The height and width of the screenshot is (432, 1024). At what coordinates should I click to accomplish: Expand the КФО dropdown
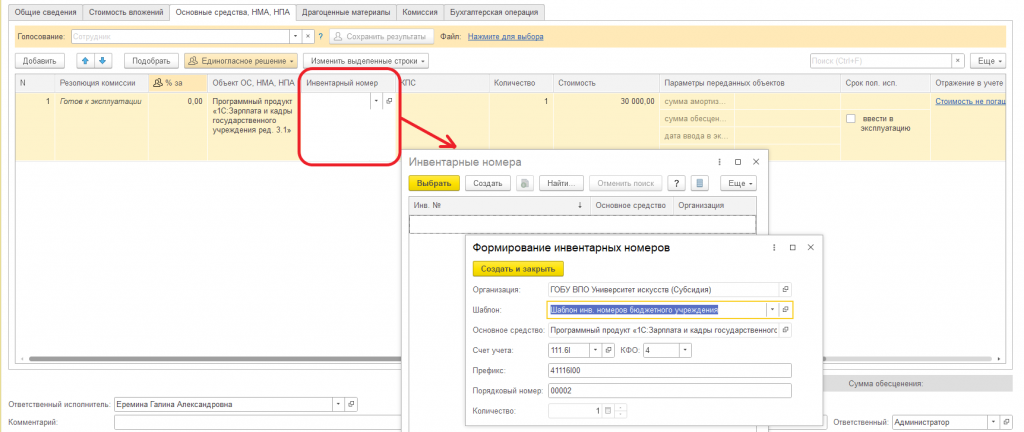686,350
